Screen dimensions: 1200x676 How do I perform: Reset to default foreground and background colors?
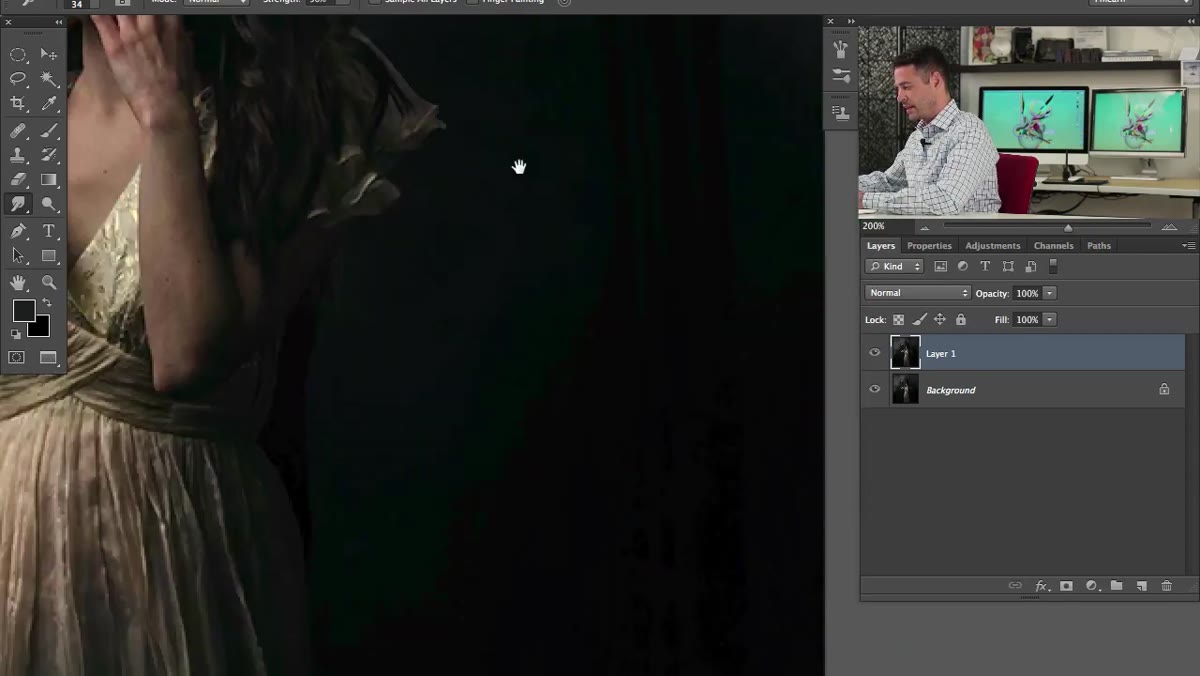tap(16, 335)
